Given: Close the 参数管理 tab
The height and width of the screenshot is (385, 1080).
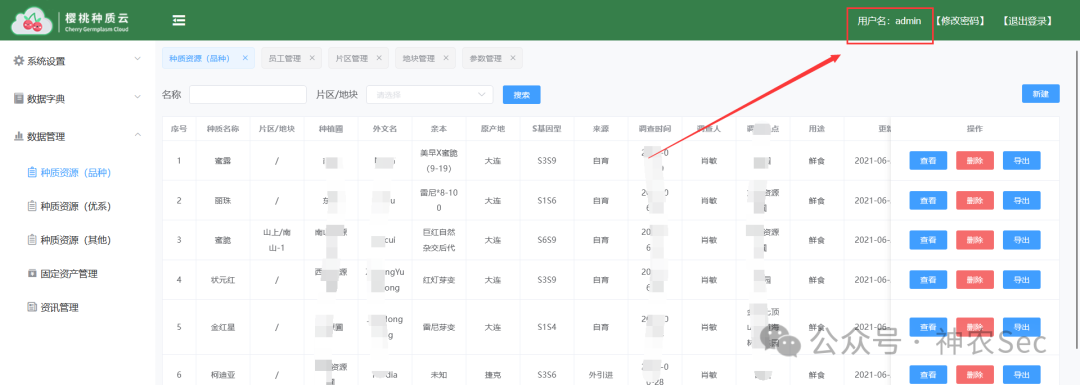Looking at the screenshot, I should coord(512,58).
